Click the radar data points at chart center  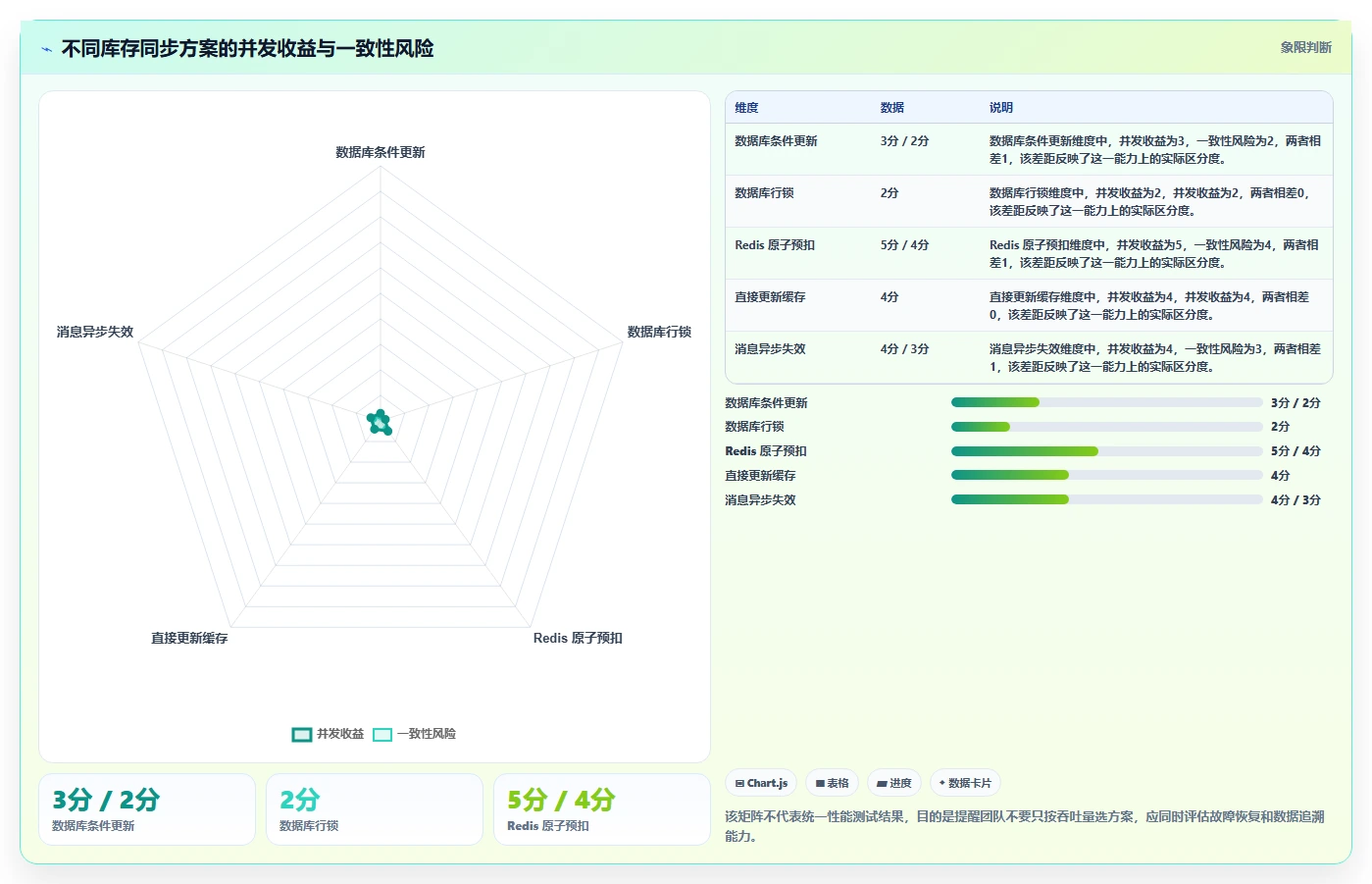click(380, 423)
